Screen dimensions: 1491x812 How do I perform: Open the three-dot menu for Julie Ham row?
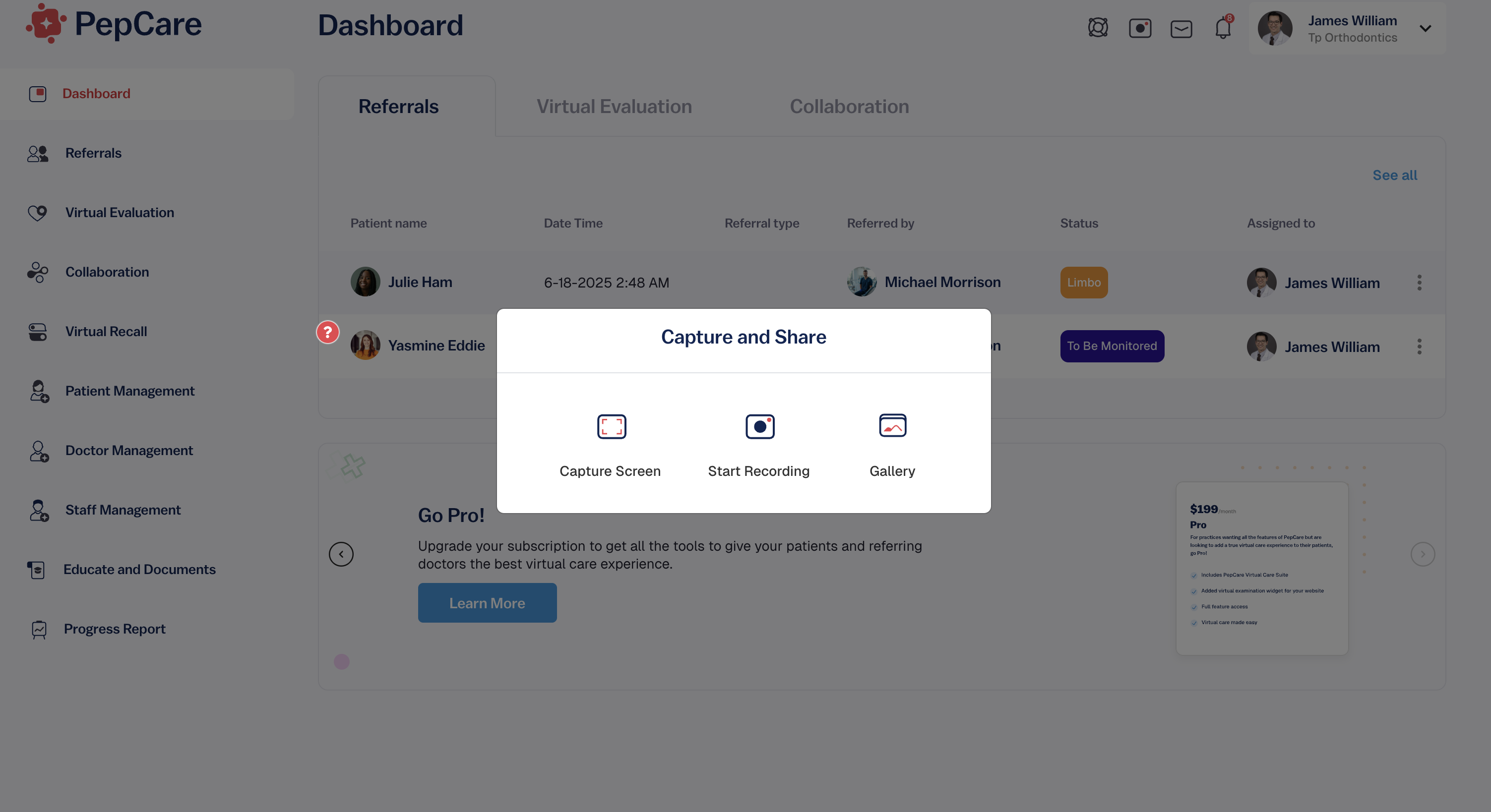pos(1419,282)
